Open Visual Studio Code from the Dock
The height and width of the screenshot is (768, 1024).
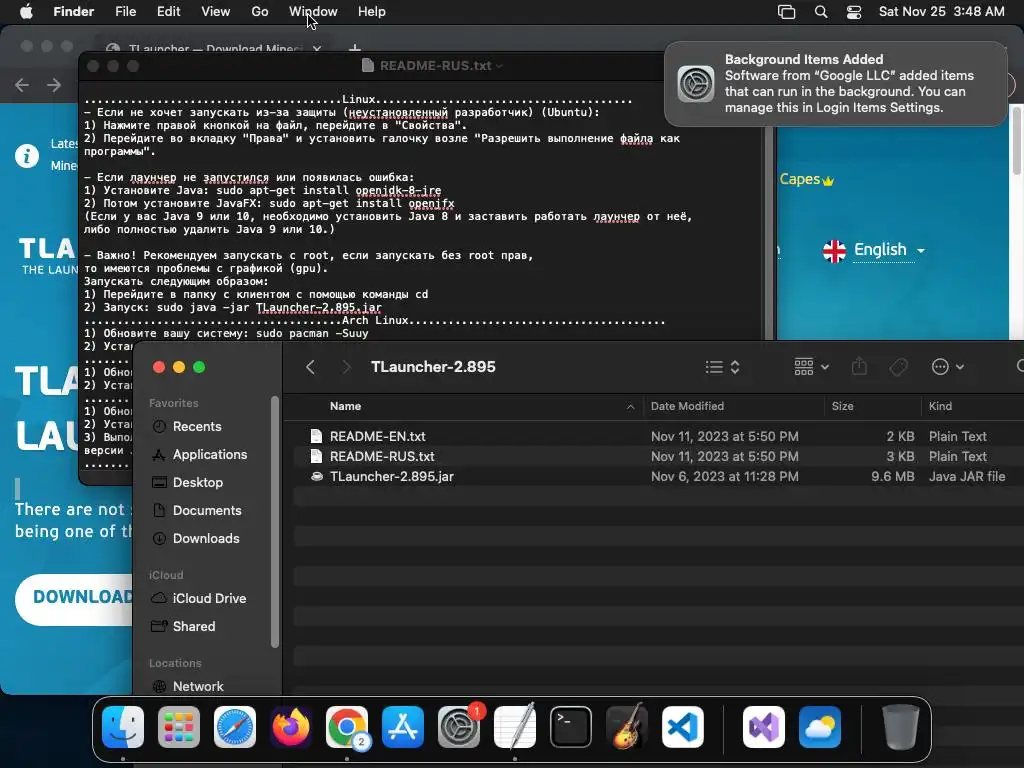click(682, 727)
